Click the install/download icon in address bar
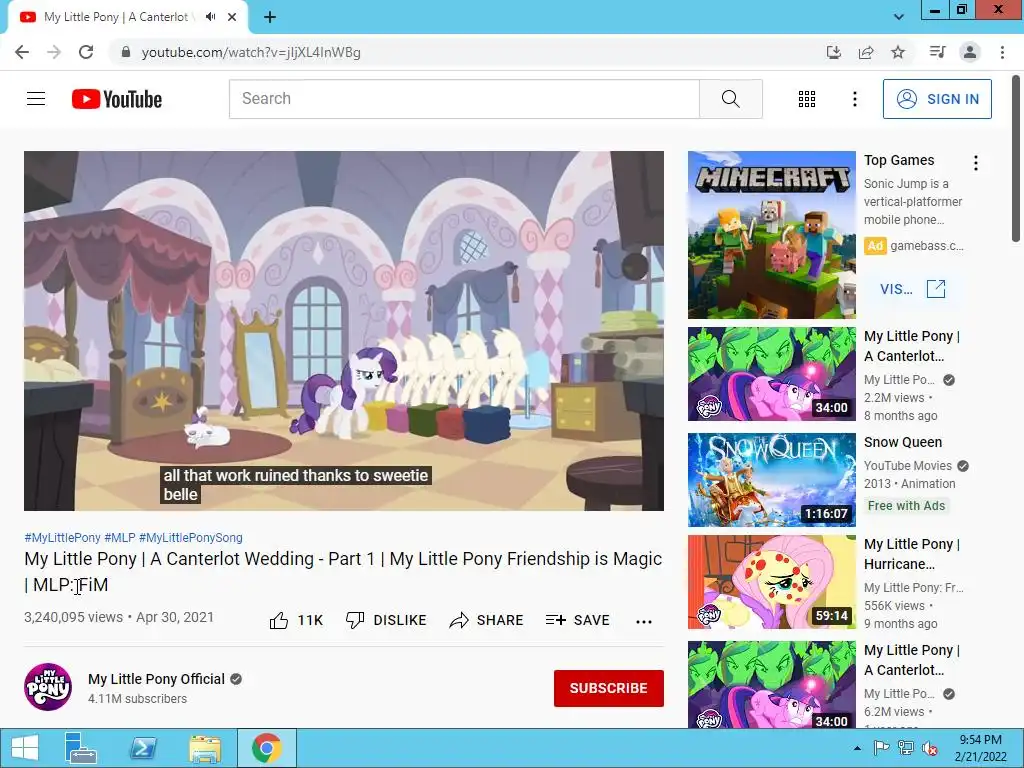Screen dimensions: 1024x768 pos(834,52)
